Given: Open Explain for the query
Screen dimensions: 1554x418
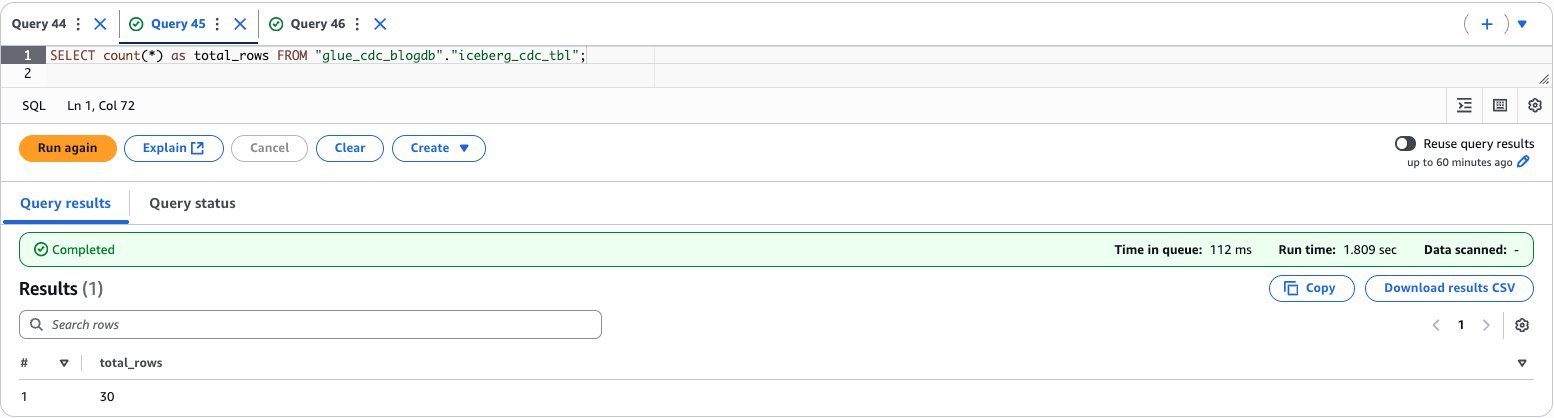Looking at the screenshot, I should pyautogui.click(x=174, y=148).
